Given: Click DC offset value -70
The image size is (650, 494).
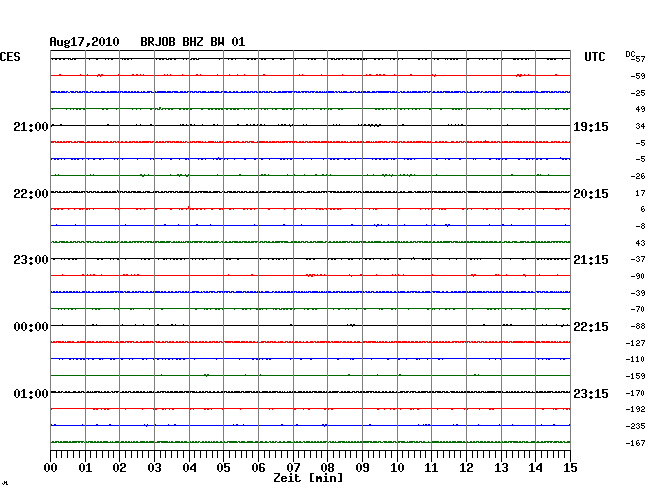Looking at the screenshot, I should (638, 309).
